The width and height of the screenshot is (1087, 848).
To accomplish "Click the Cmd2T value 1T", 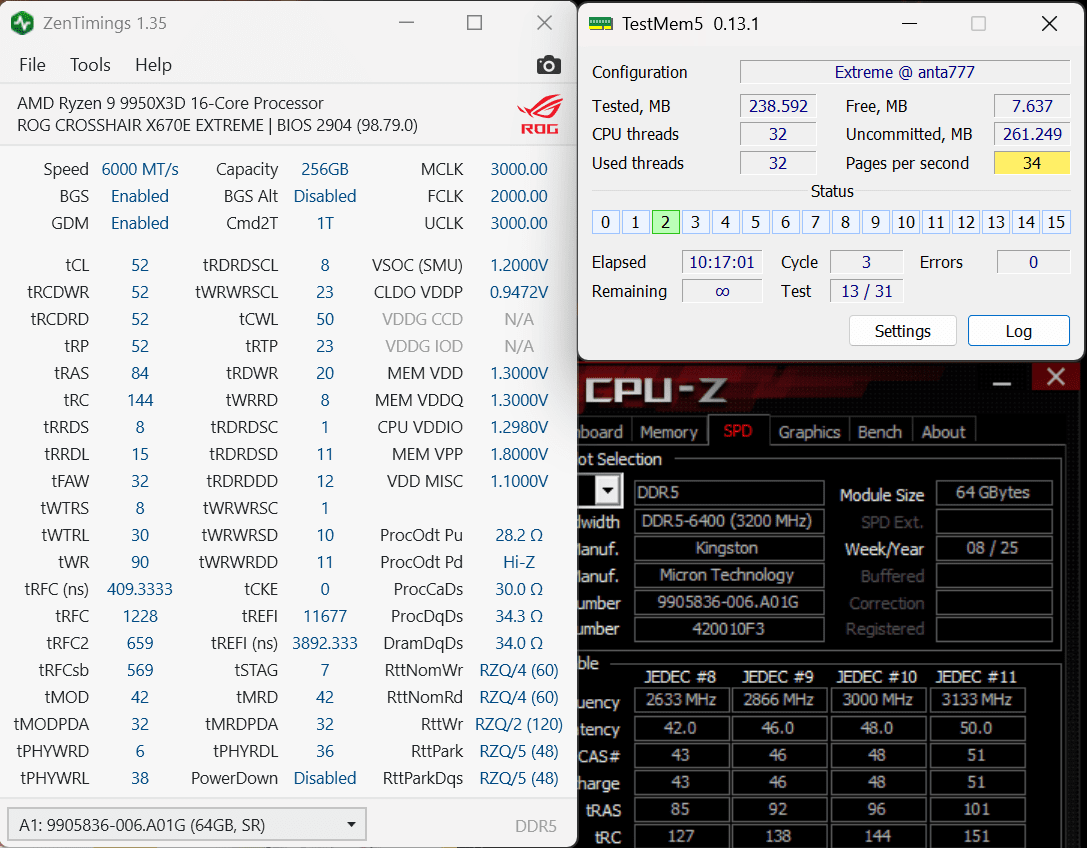I will (x=324, y=223).
